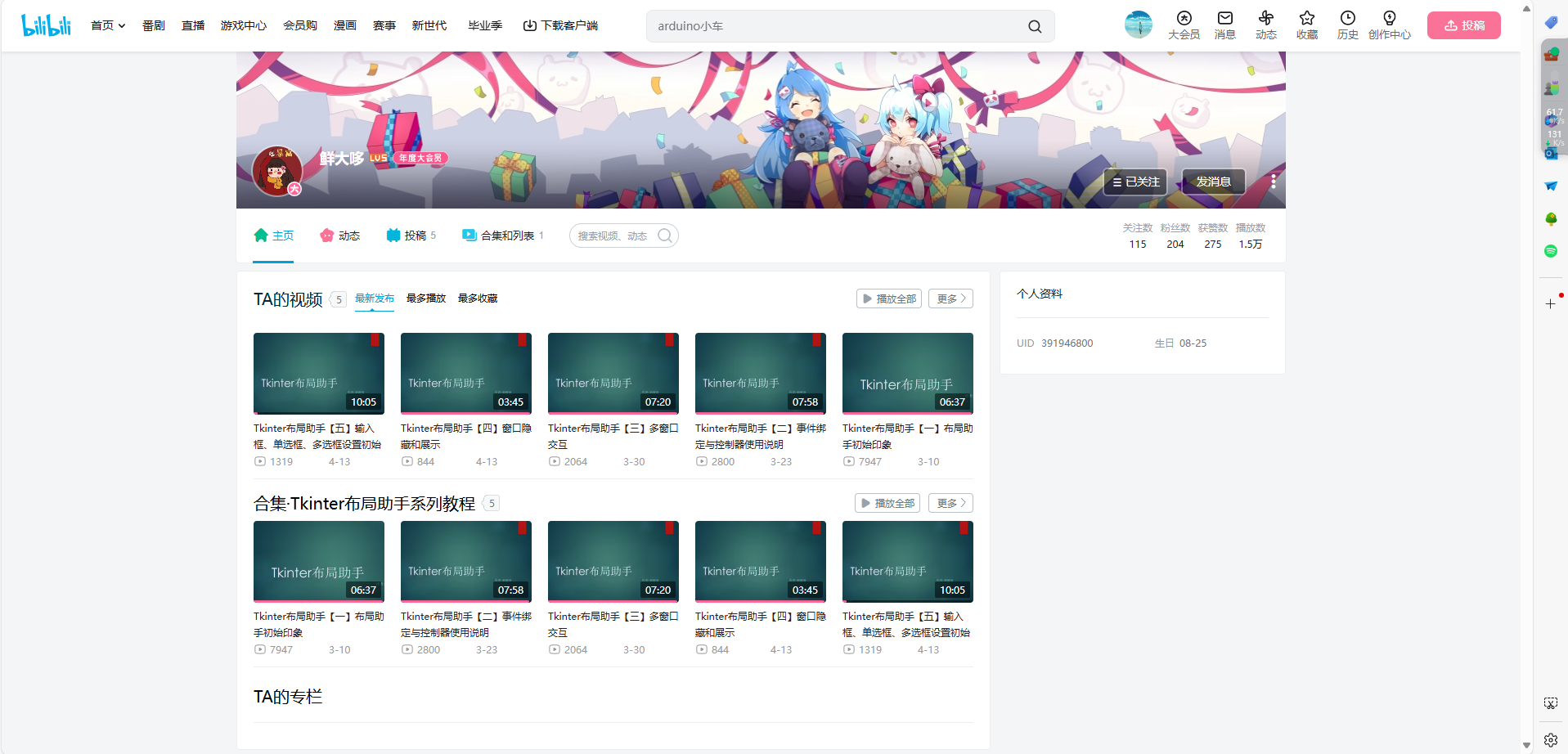Click the blue tag icon in browser sidebar
1568x754 pixels.
(x=1551, y=22)
